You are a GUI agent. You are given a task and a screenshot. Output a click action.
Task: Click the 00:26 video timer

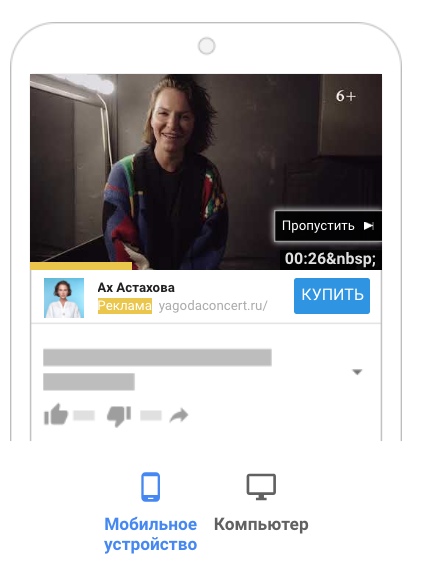(x=331, y=259)
